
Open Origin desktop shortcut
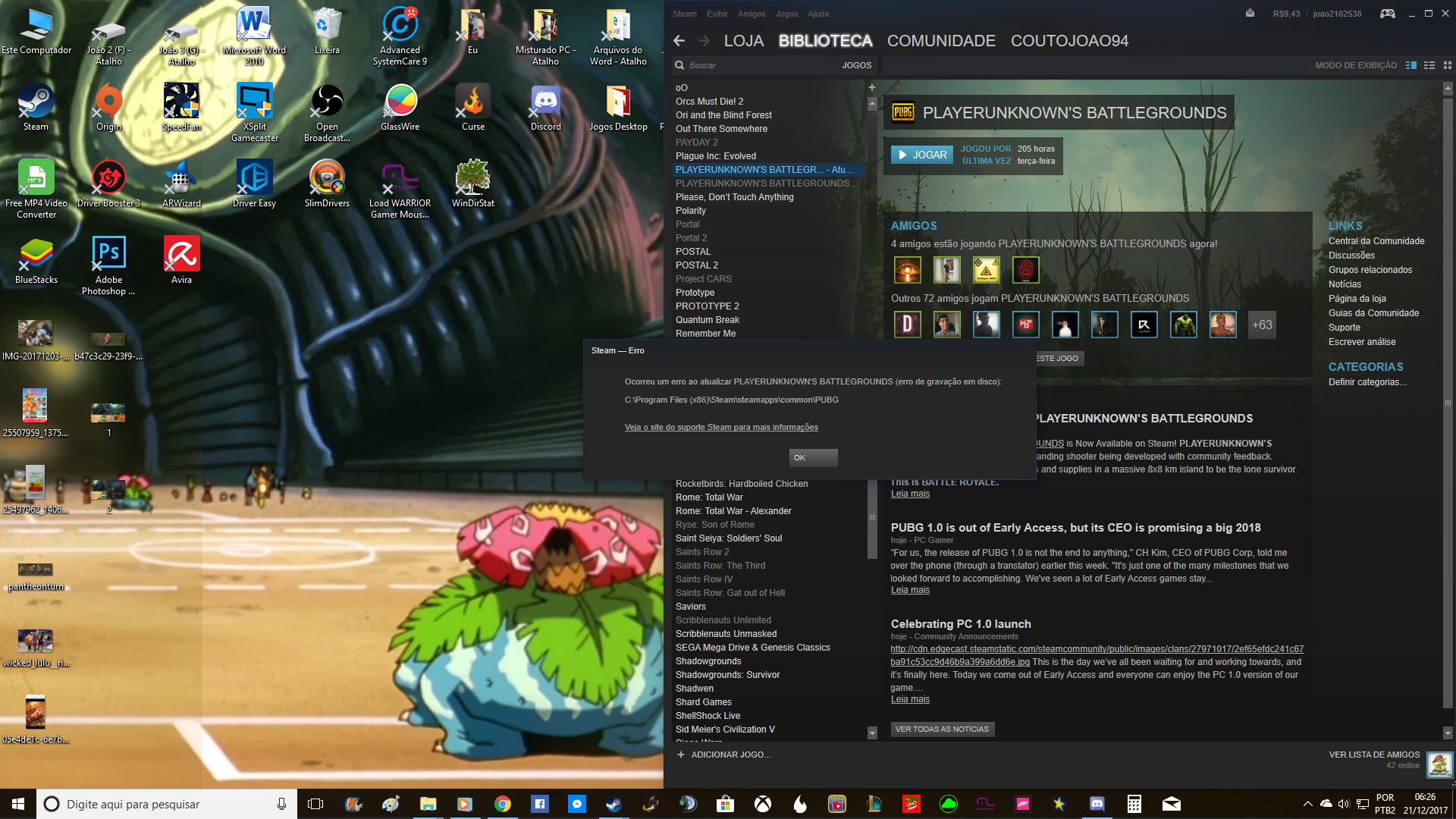108,106
